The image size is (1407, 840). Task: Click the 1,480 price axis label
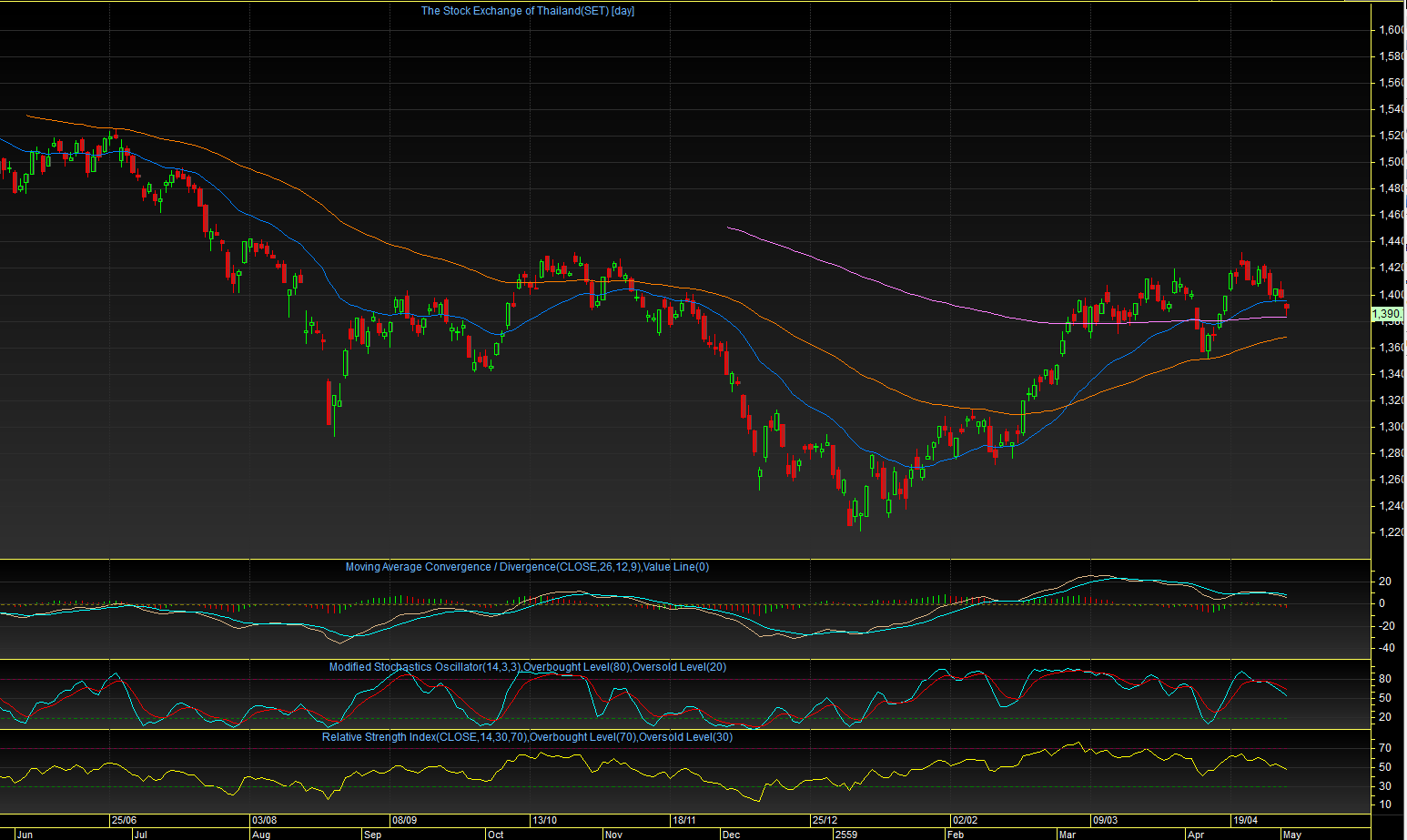tap(1392, 188)
